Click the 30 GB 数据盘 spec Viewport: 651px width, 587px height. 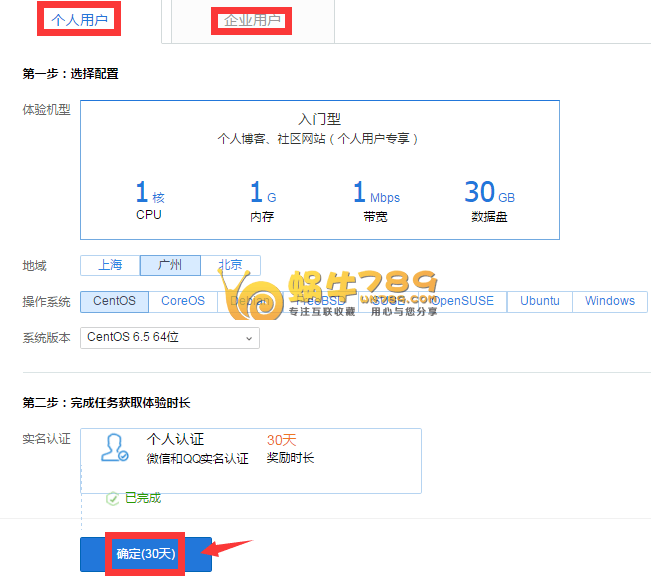pos(490,198)
